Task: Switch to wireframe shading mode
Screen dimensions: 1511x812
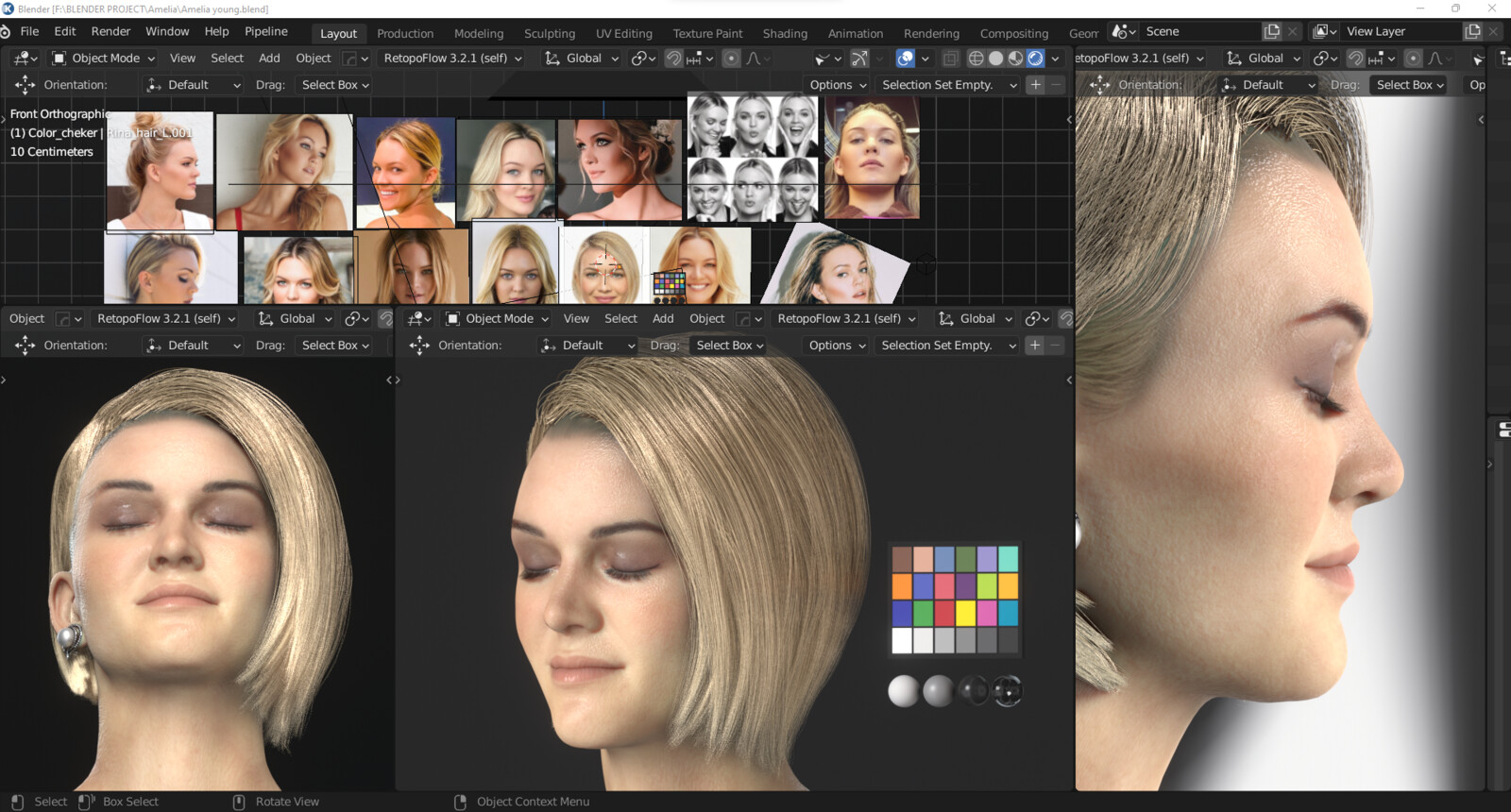Action: (x=976, y=58)
